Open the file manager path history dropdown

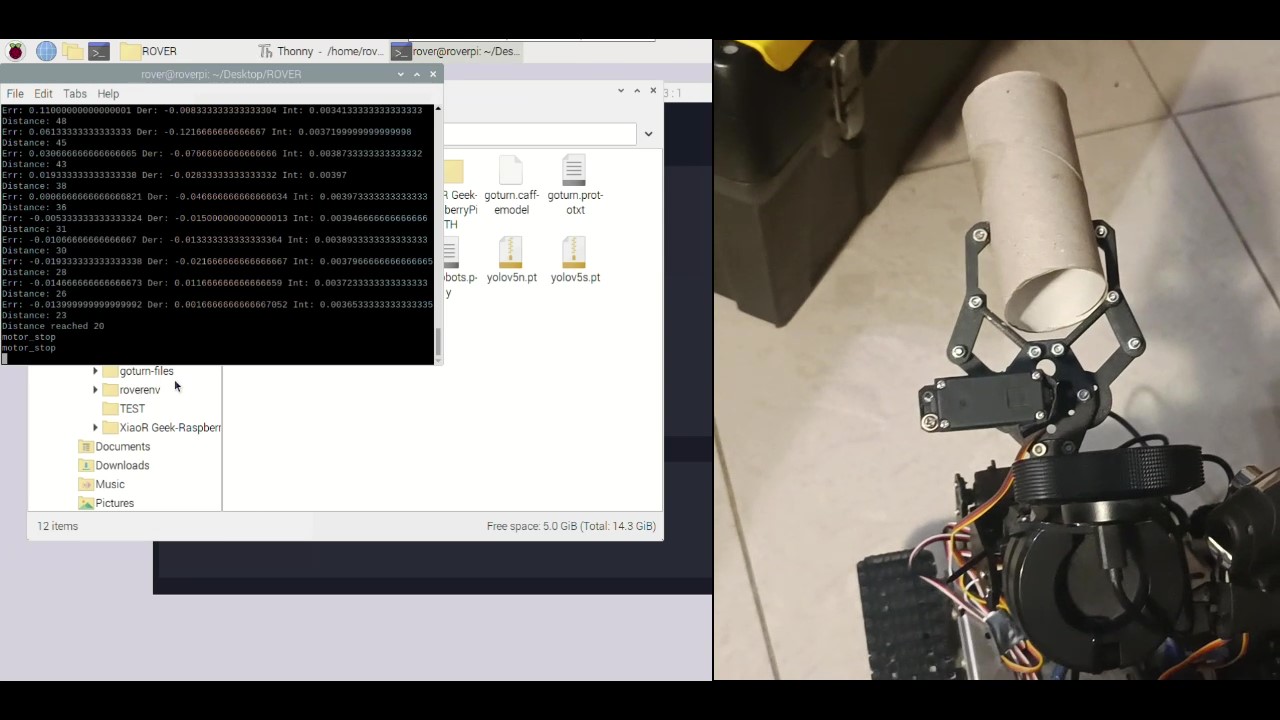(648, 134)
